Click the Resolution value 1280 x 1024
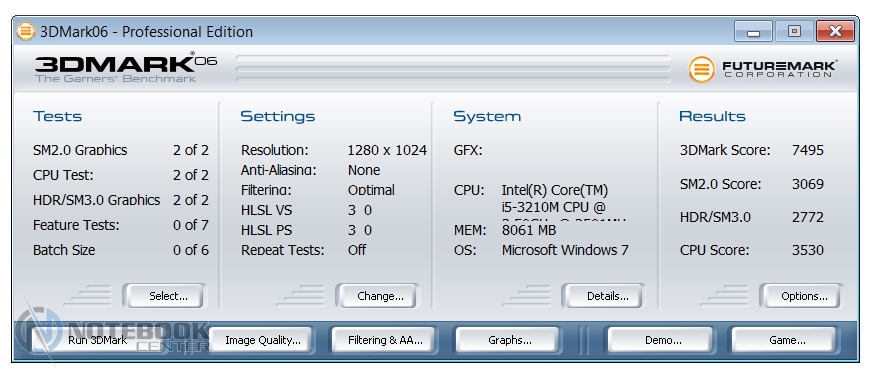Viewport: 874px width, 378px height. 387,150
